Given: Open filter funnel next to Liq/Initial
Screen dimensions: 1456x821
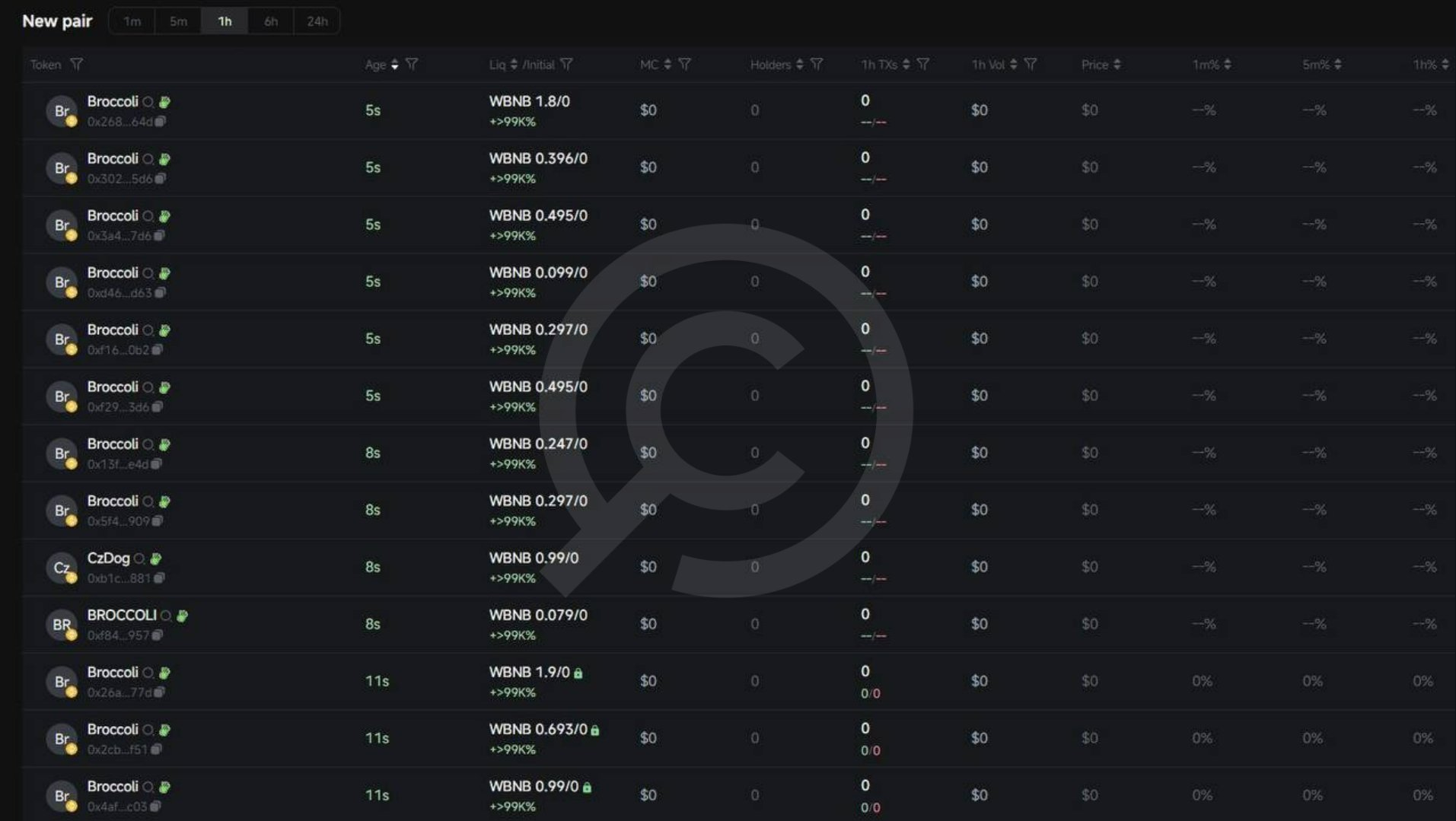Looking at the screenshot, I should point(566,65).
